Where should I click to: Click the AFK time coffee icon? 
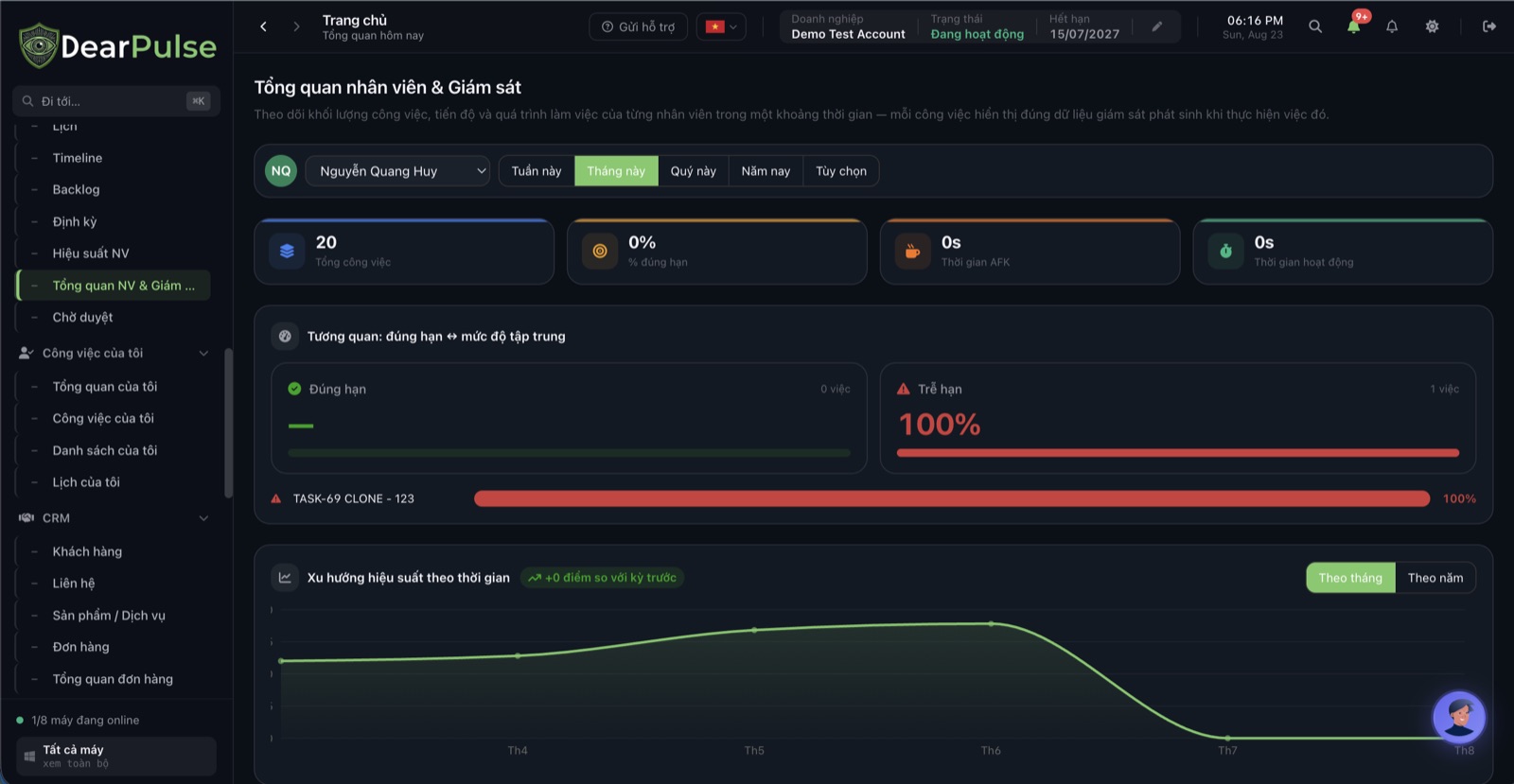913,252
